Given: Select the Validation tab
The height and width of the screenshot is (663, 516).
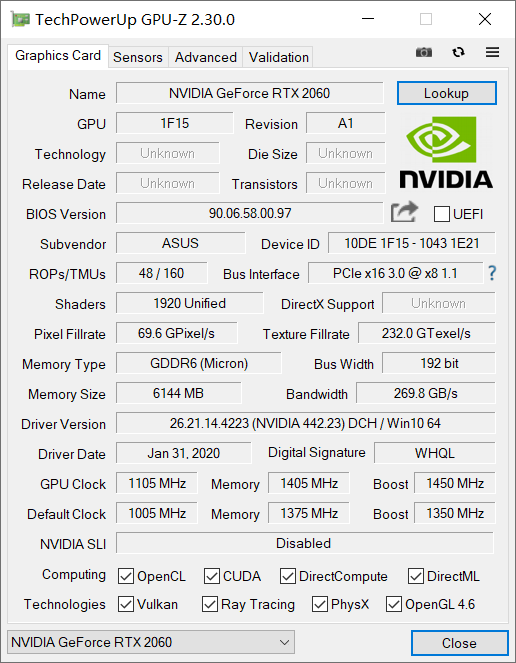Looking at the screenshot, I should click(278, 57).
